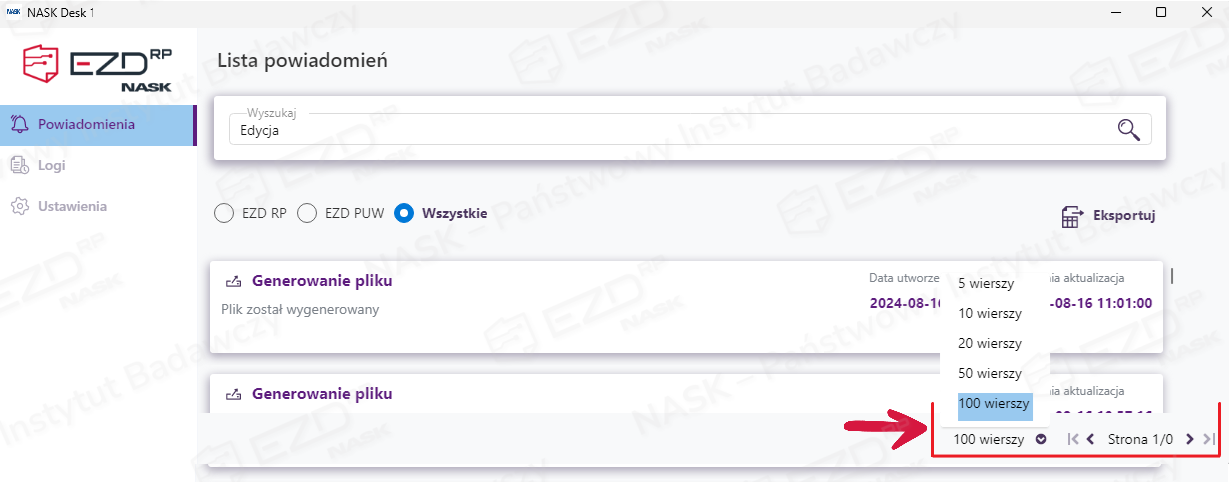Select the Wszystkie radio button
This screenshot has height=482, width=1229.
(404, 213)
